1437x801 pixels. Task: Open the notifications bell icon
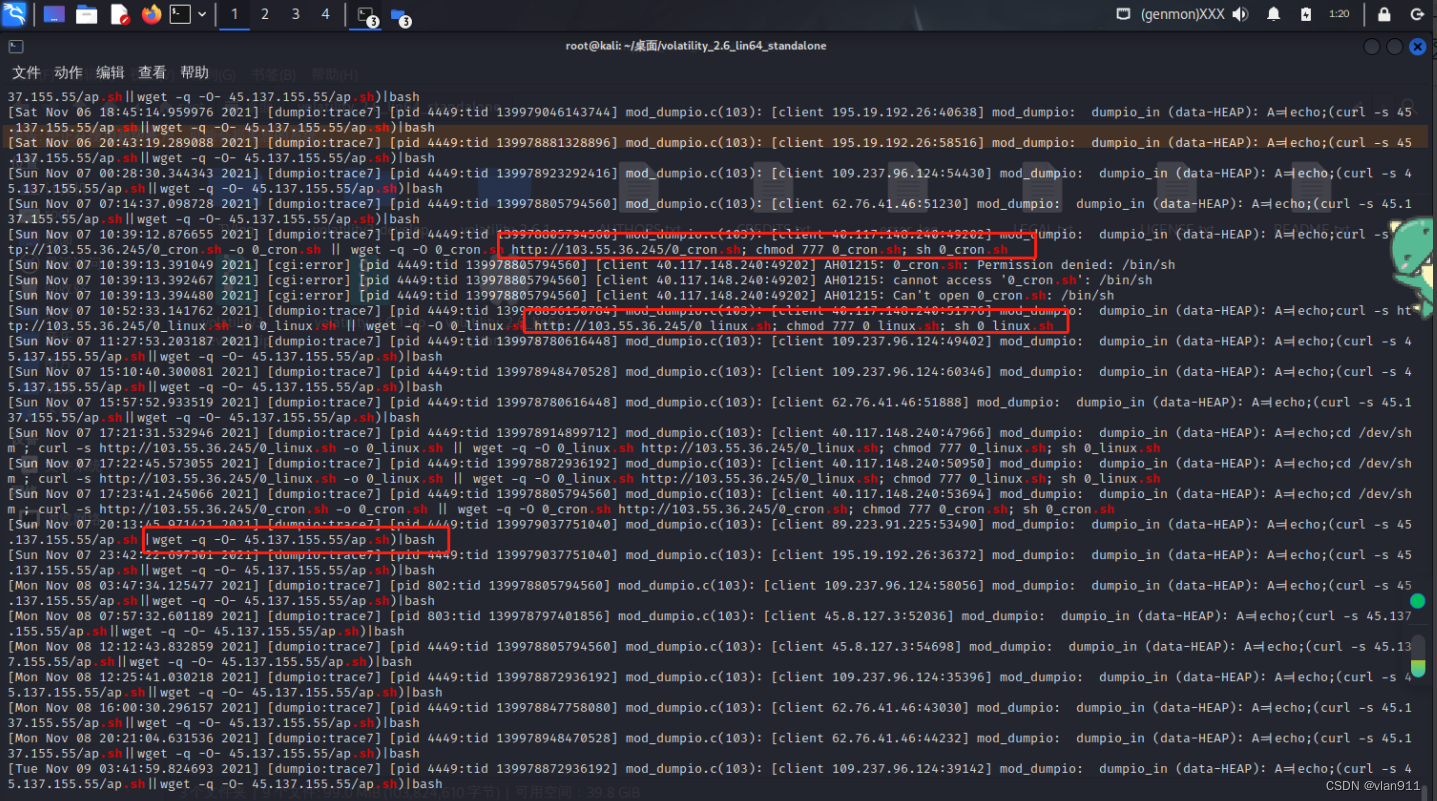[1273, 14]
